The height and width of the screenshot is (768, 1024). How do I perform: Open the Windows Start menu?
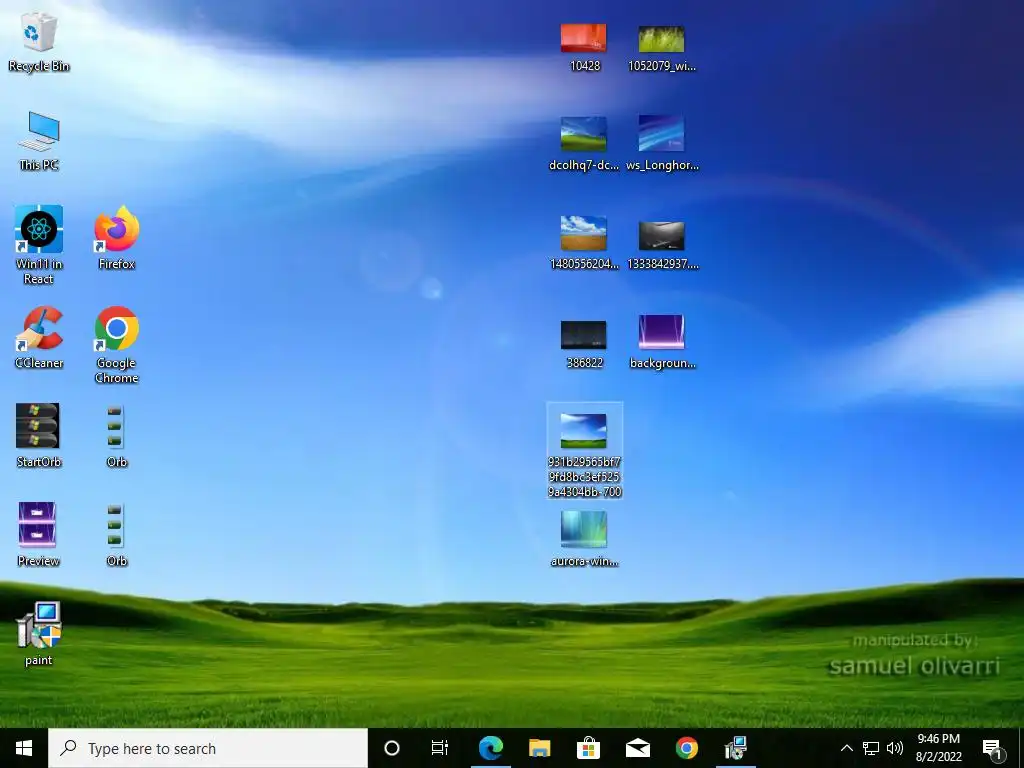(x=24, y=748)
